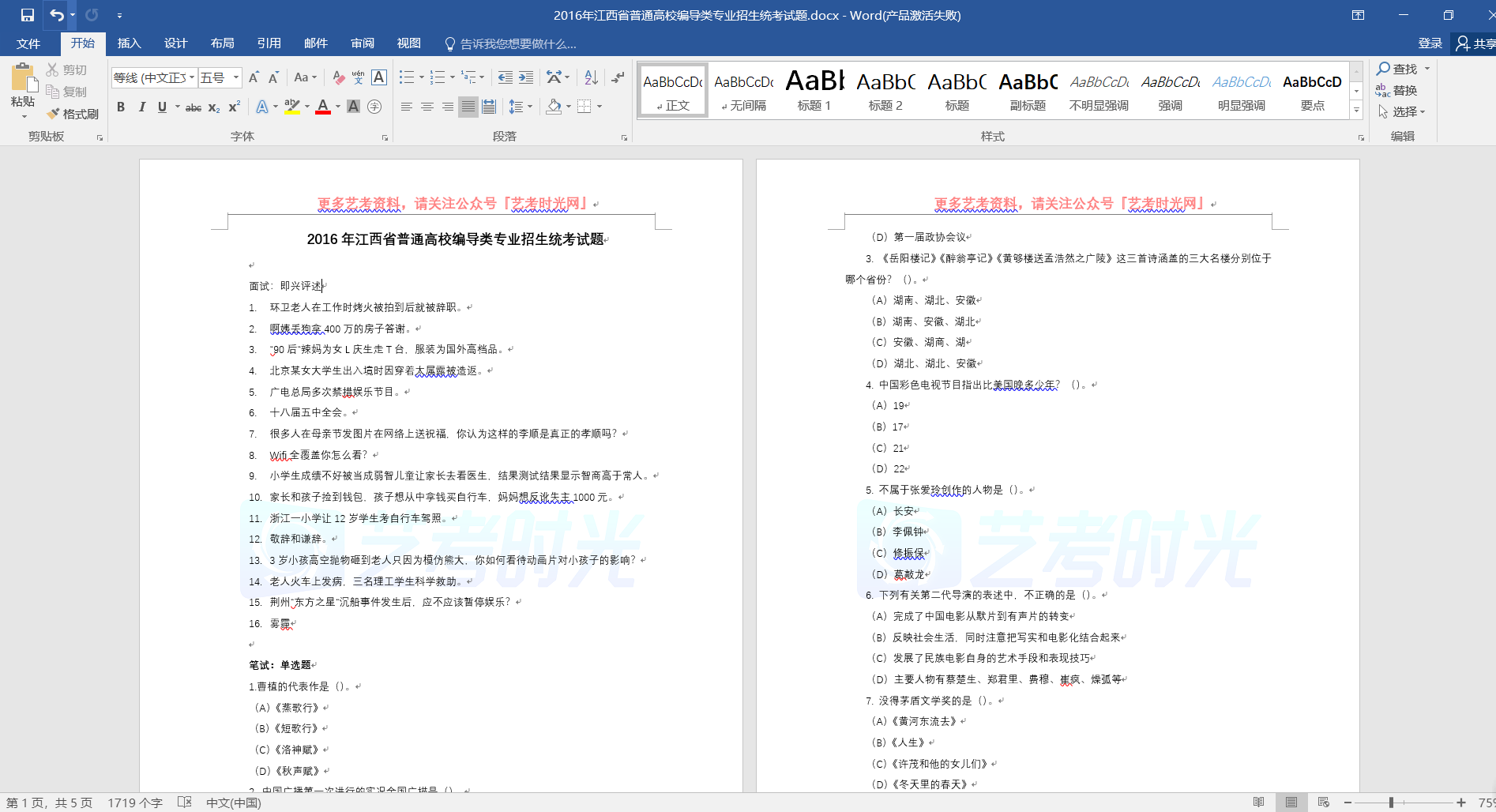This screenshot has height=812, width=1496.
Task: Open the font name dropdown
Action: pyautogui.click(x=192, y=77)
